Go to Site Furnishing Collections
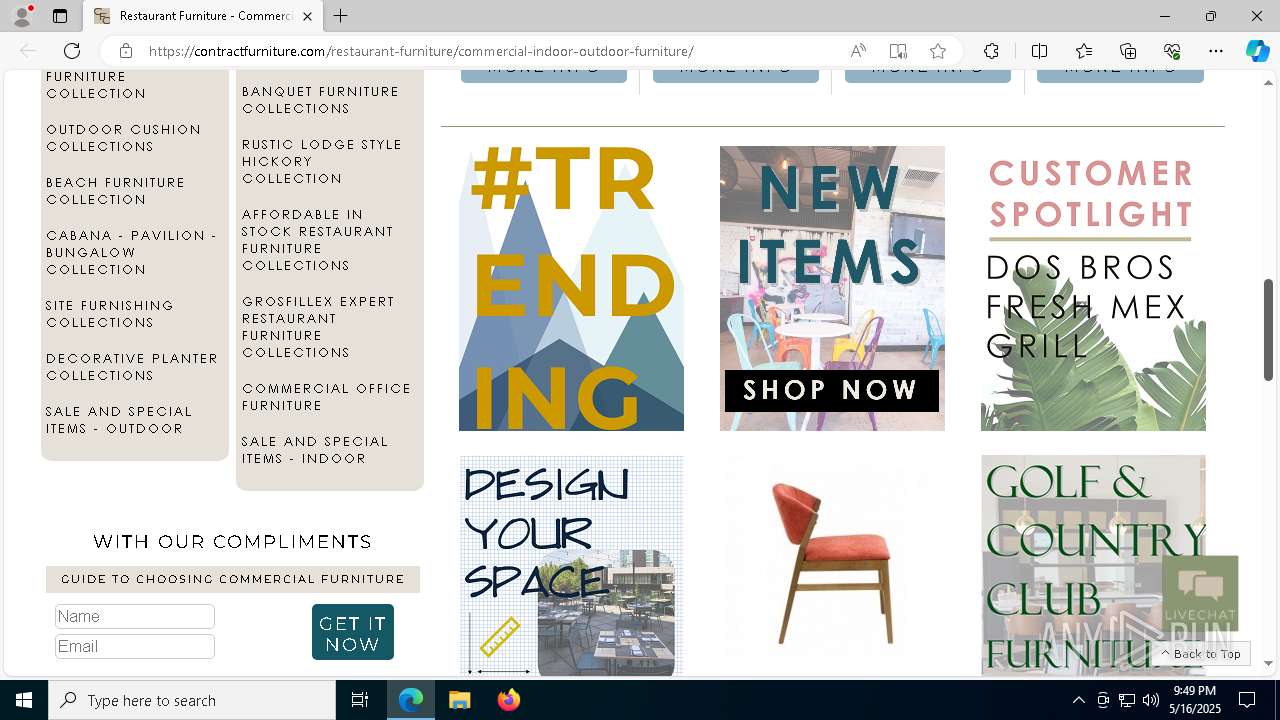The height and width of the screenshot is (720, 1280). 110,314
